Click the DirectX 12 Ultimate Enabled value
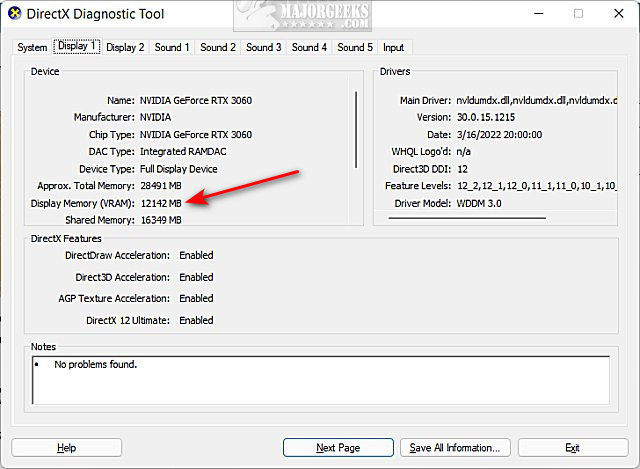640x469 pixels. point(196,320)
